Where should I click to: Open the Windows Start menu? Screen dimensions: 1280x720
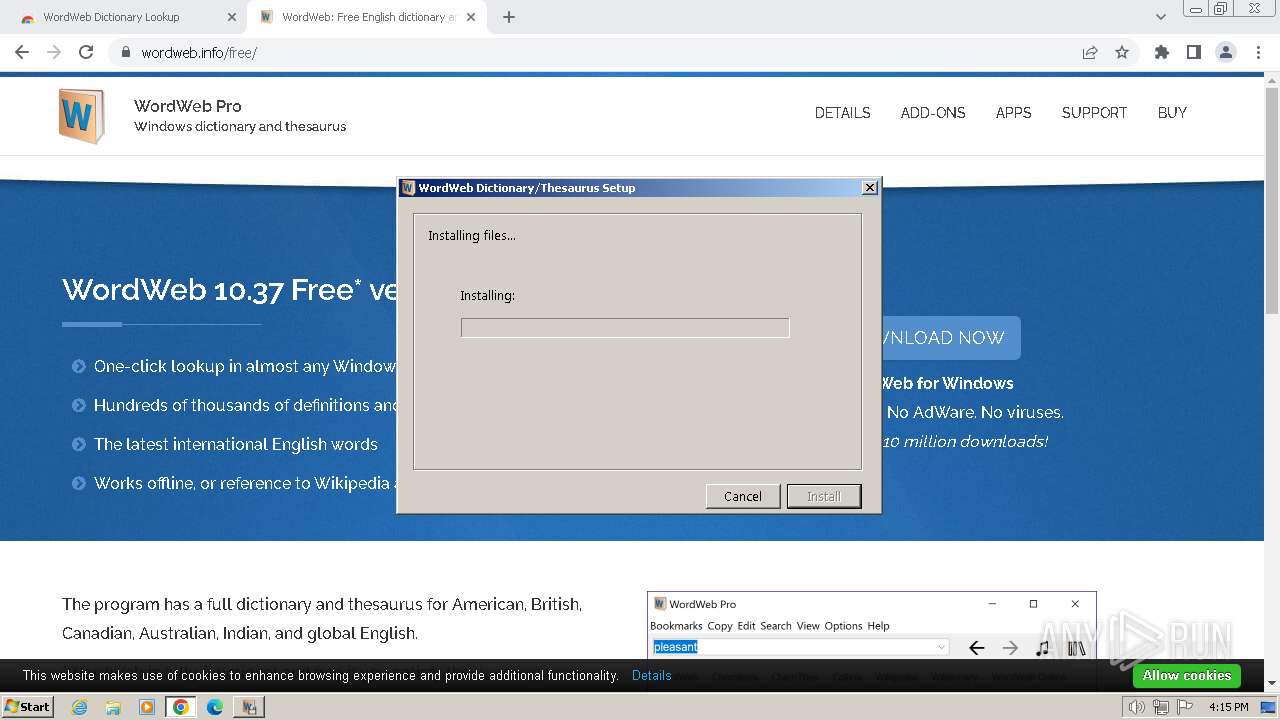27,706
